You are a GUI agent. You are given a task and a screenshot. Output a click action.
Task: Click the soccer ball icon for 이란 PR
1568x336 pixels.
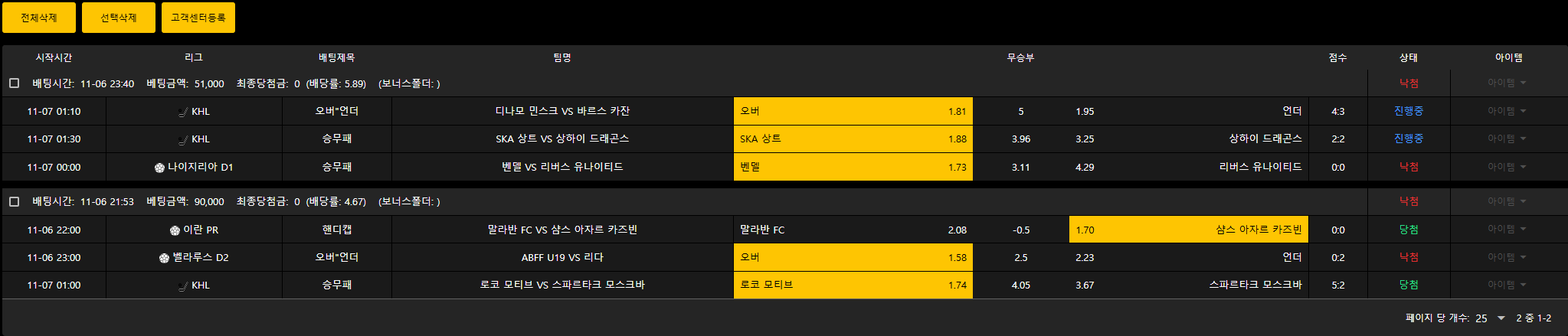coord(175,230)
